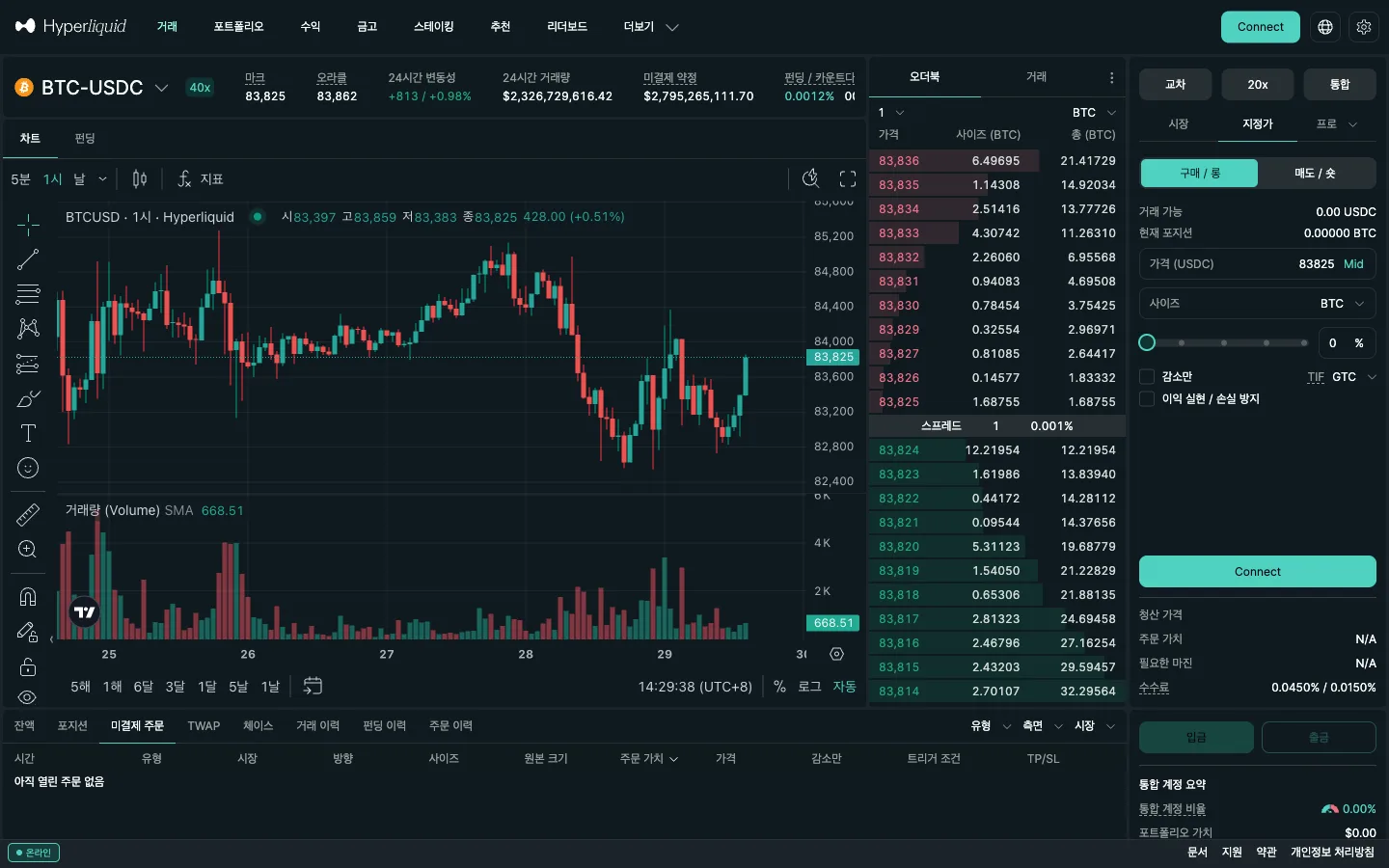Select the text annotation tool
Viewport: 1389px width, 868px height.
tap(28, 433)
